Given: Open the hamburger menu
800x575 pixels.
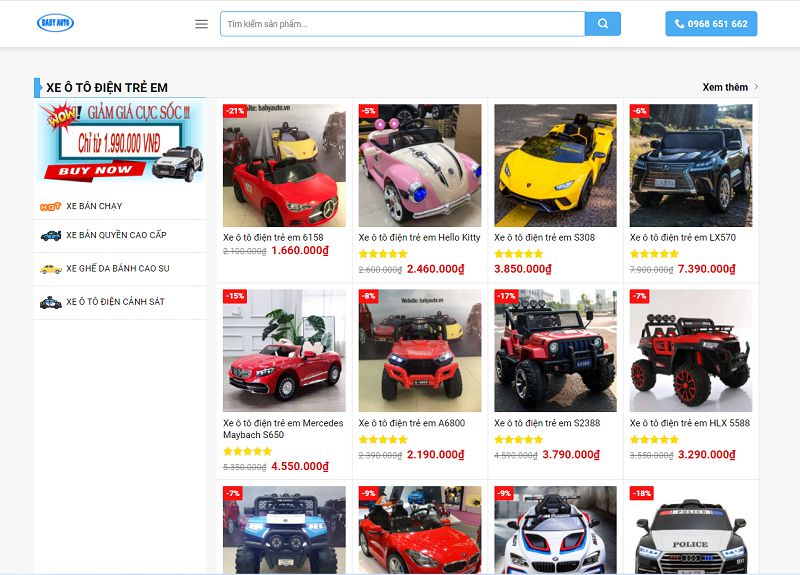Looking at the screenshot, I should (202, 24).
